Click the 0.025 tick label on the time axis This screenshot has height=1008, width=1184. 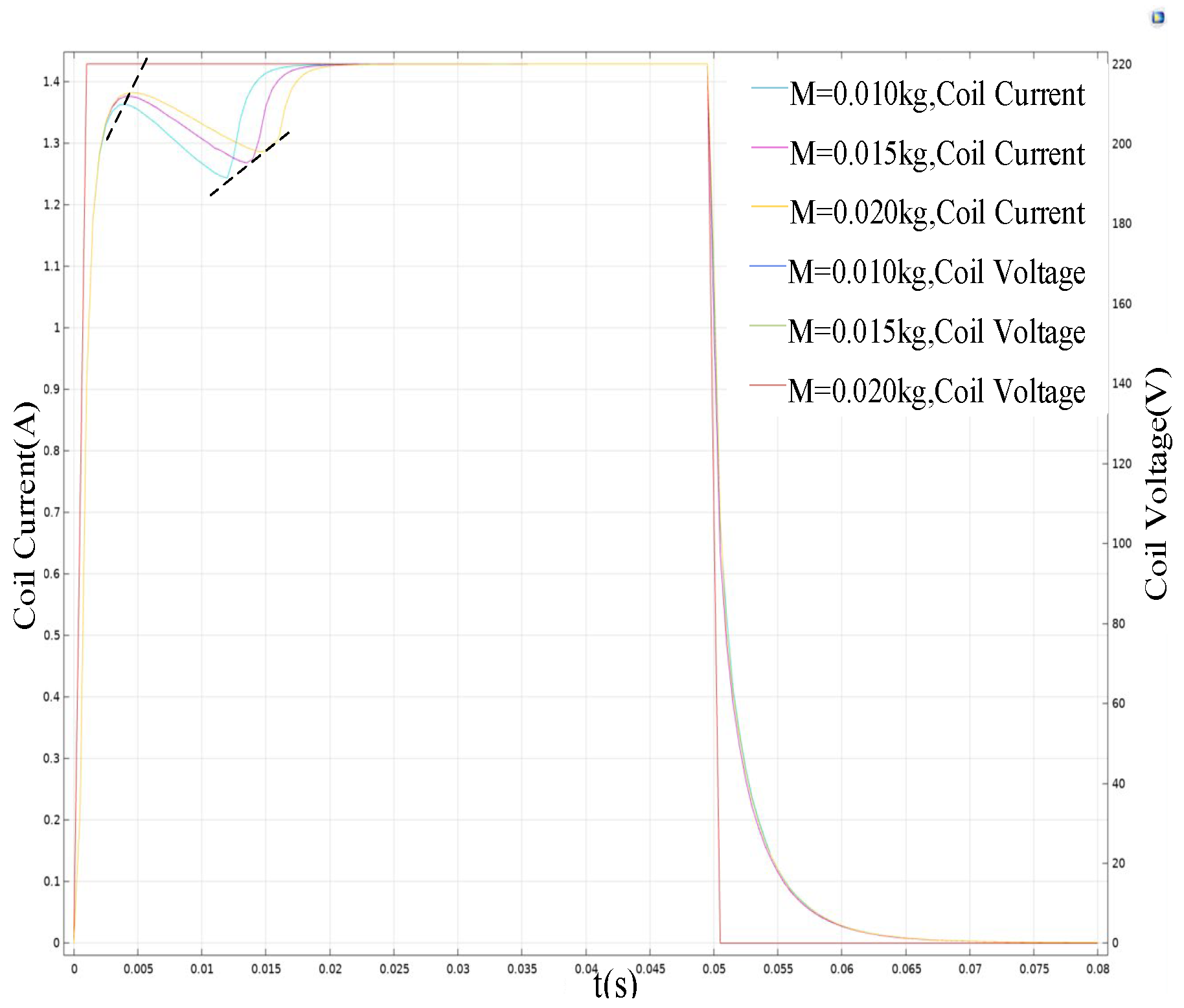click(x=394, y=969)
